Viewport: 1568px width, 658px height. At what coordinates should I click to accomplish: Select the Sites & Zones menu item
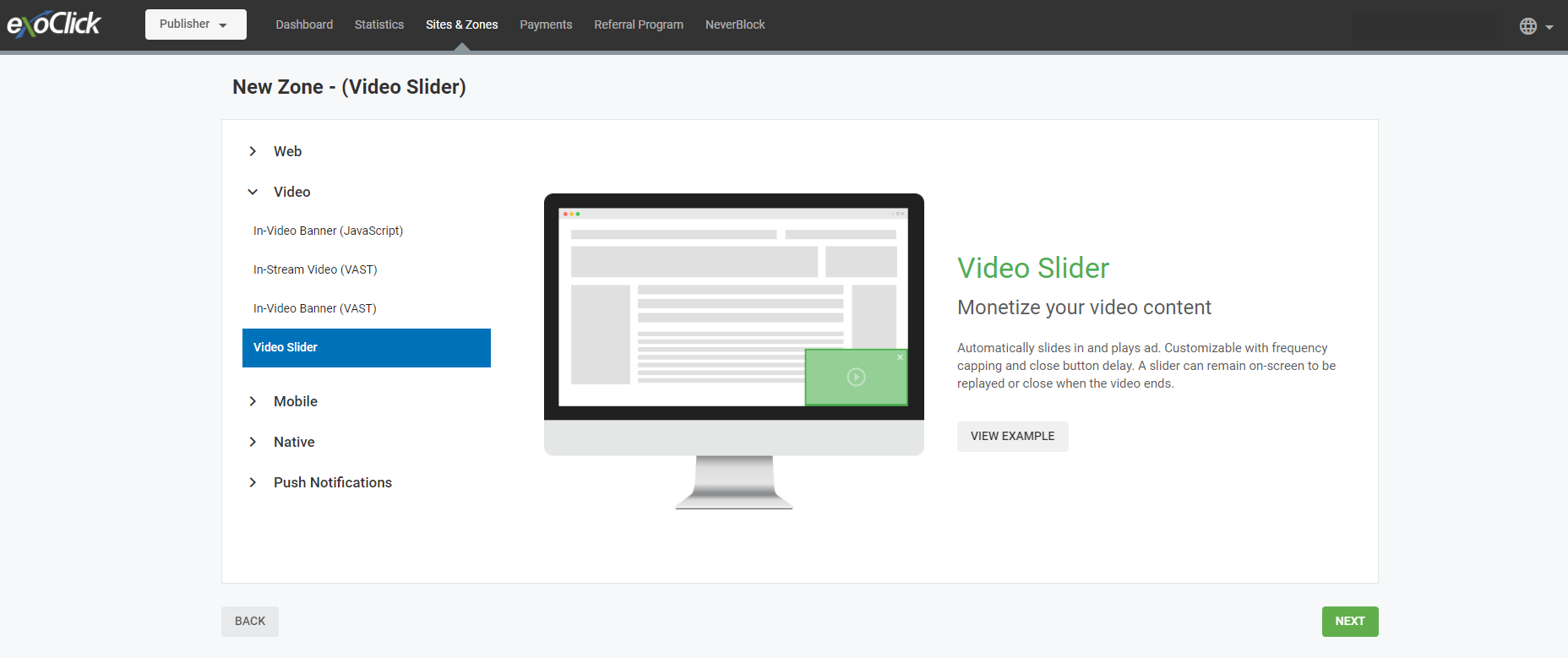pyautogui.click(x=462, y=24)
